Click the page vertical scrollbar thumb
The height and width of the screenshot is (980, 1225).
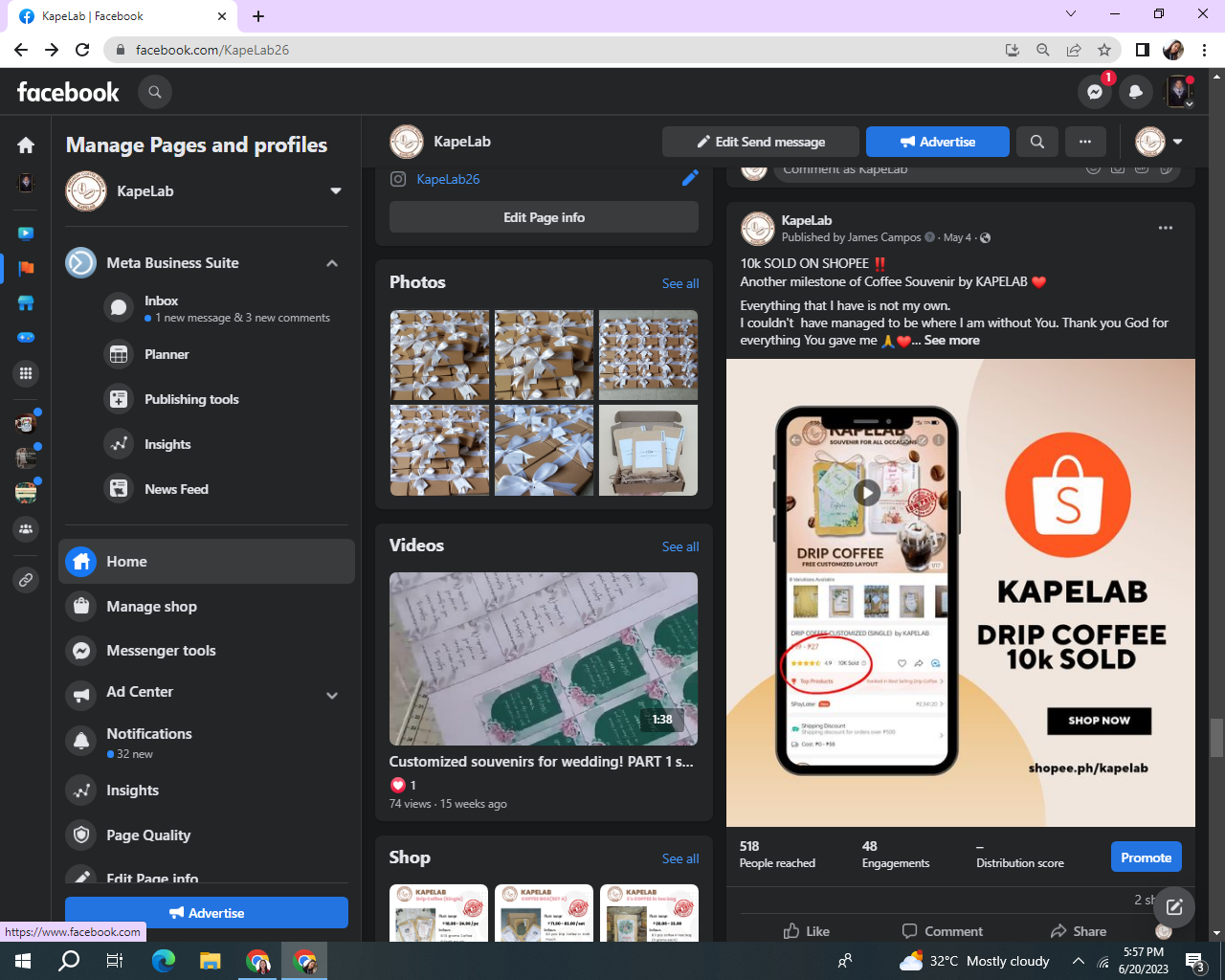tap(1216, 737)
